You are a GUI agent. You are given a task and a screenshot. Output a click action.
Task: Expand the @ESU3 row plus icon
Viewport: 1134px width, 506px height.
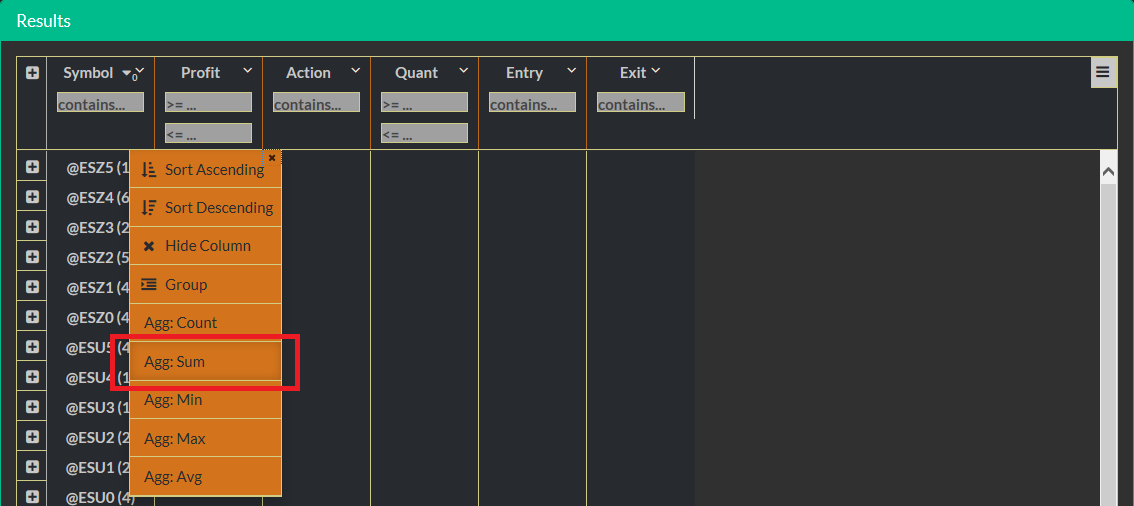pyautogui.click(x=32, y=407)
